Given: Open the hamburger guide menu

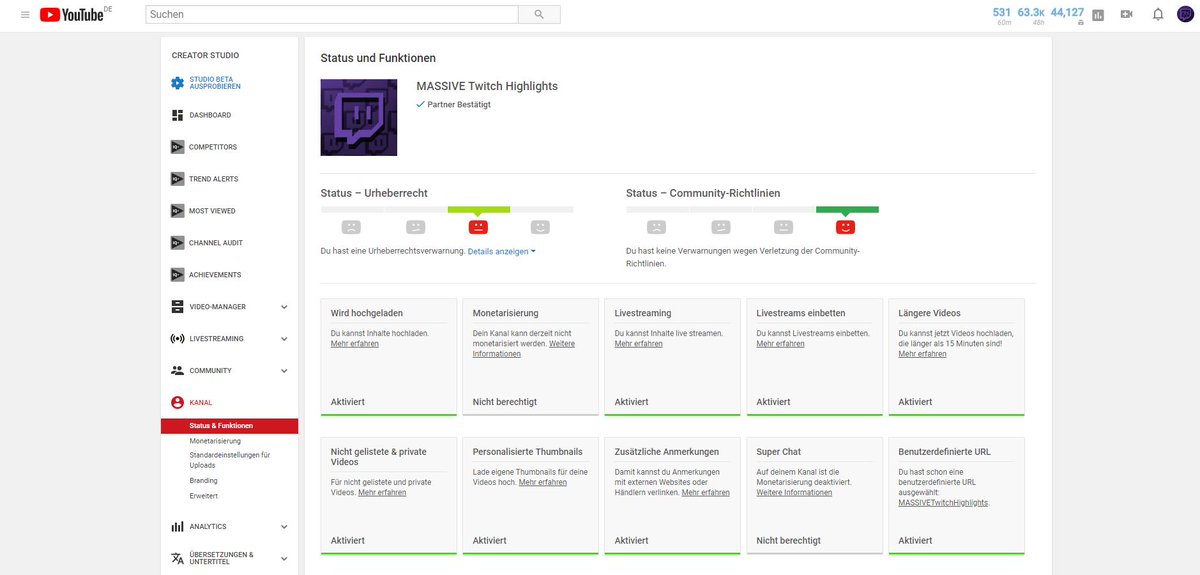Looking at the screenshot, I should pyautogui.click(x=25, y=15).
